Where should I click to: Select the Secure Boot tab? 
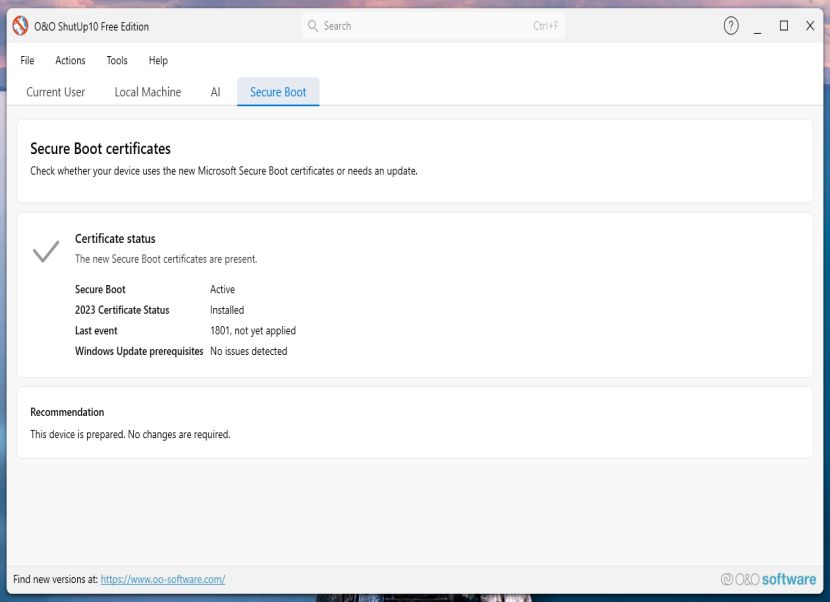[x=278, y=92]
